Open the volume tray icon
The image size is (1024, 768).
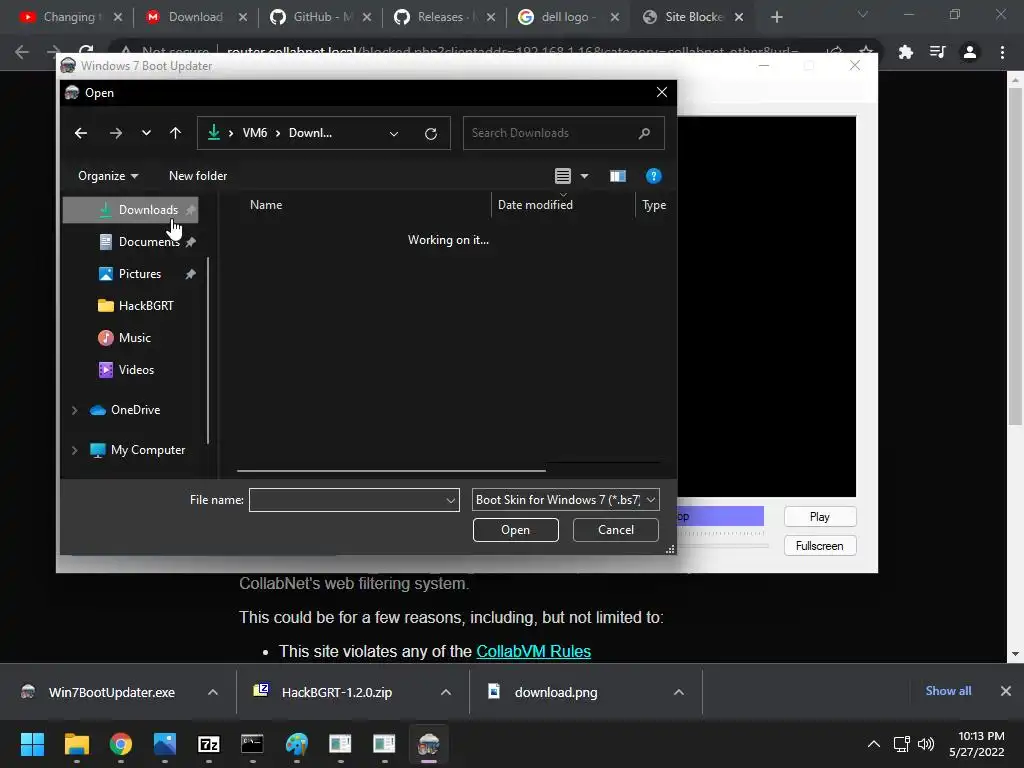pos(926,744)
